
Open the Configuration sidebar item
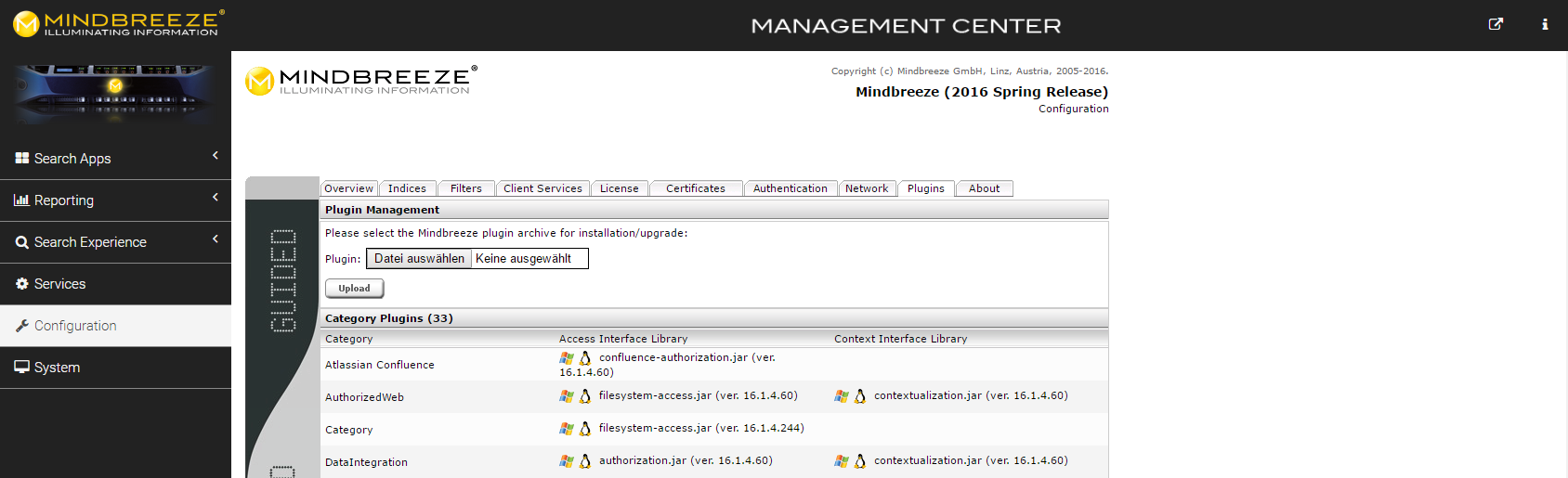coord(115,326)
